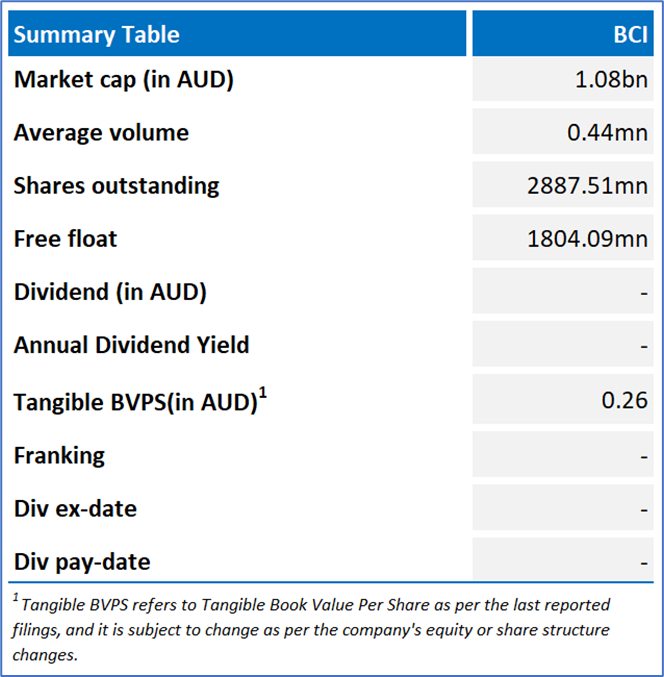This screenshot has height=677, width=664.
Task: Click the Dividend (in AUD) label
Action: 110,292
